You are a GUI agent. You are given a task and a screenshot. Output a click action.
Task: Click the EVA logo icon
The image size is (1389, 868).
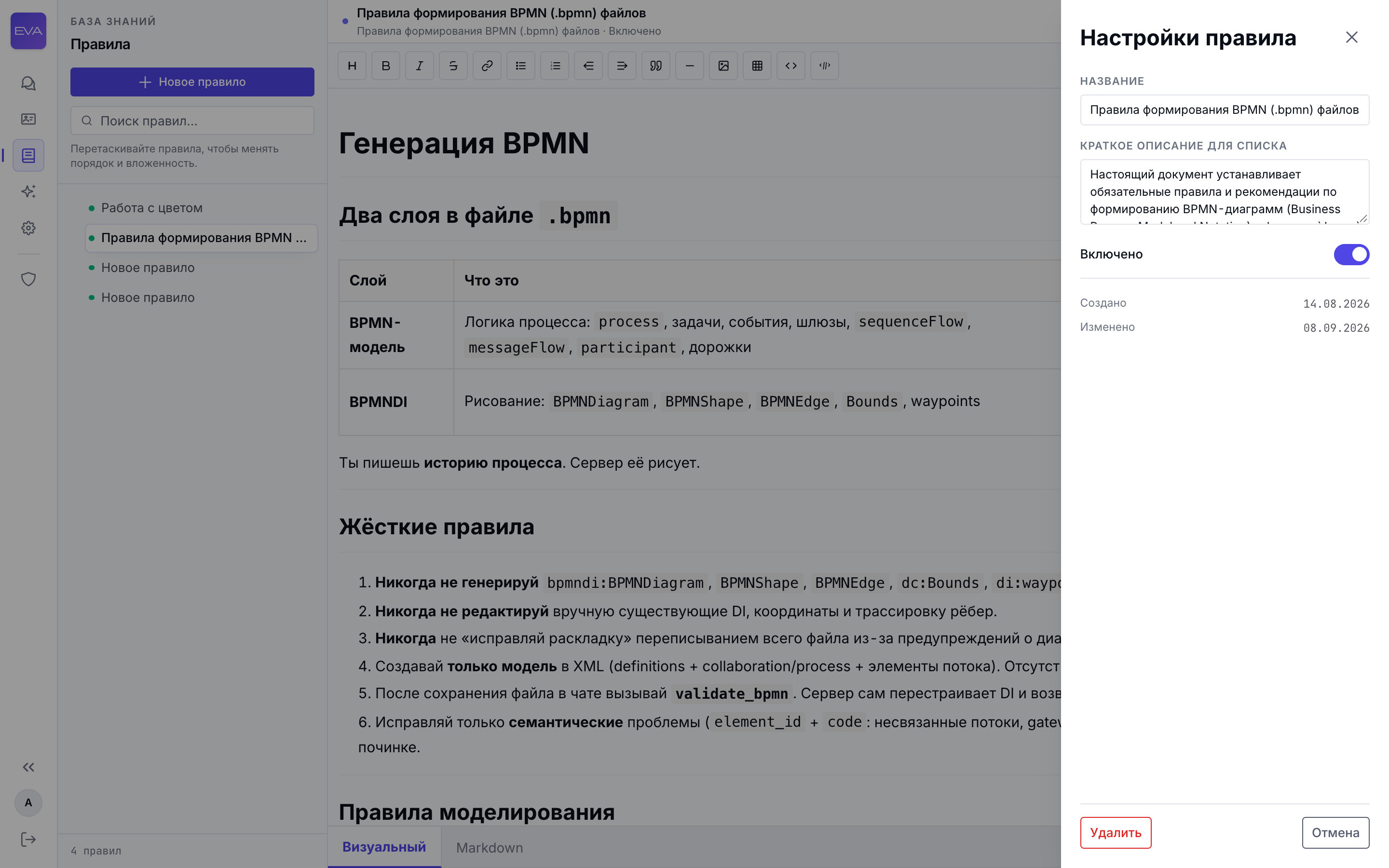(28, 31)
